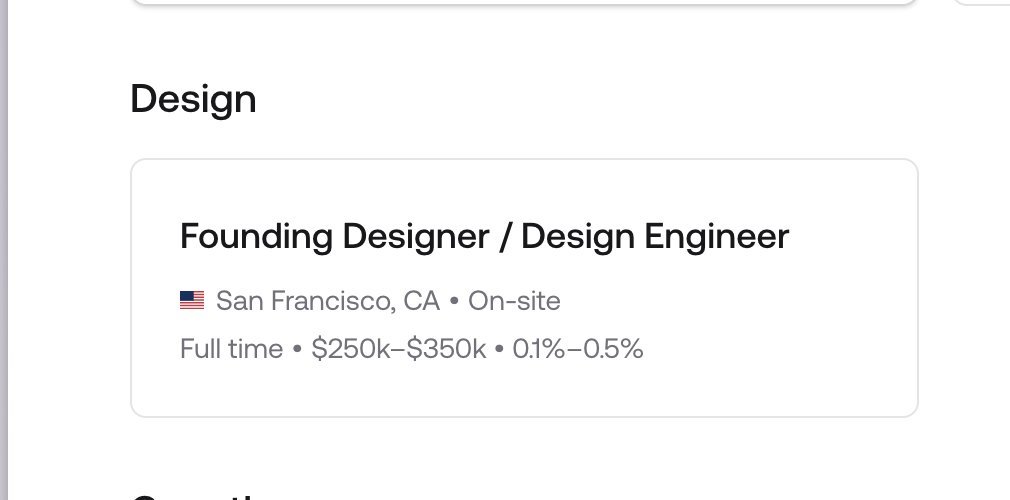Click the $250k–$350k salary range

coord(399,349)
